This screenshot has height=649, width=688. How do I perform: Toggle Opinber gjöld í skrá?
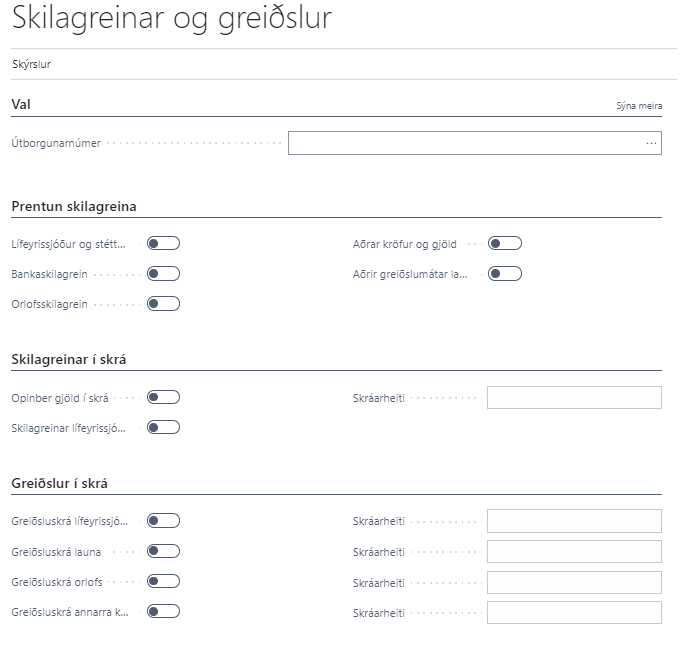[163, 397]
